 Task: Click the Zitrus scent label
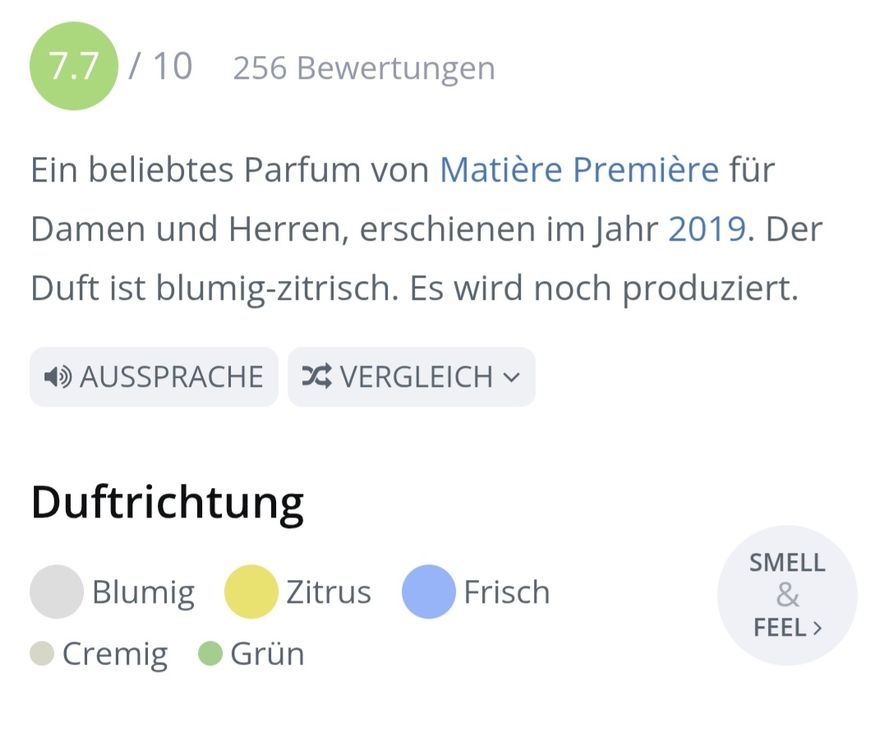tap(329, 592)
